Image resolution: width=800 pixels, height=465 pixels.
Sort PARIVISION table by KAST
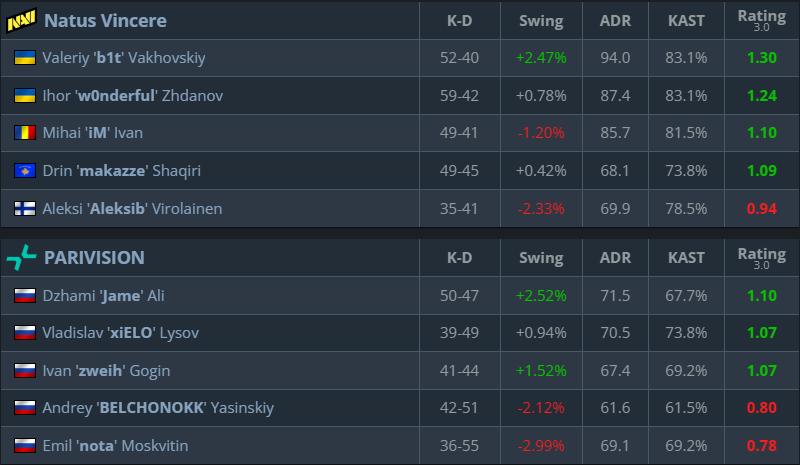[x=686, y=258]
